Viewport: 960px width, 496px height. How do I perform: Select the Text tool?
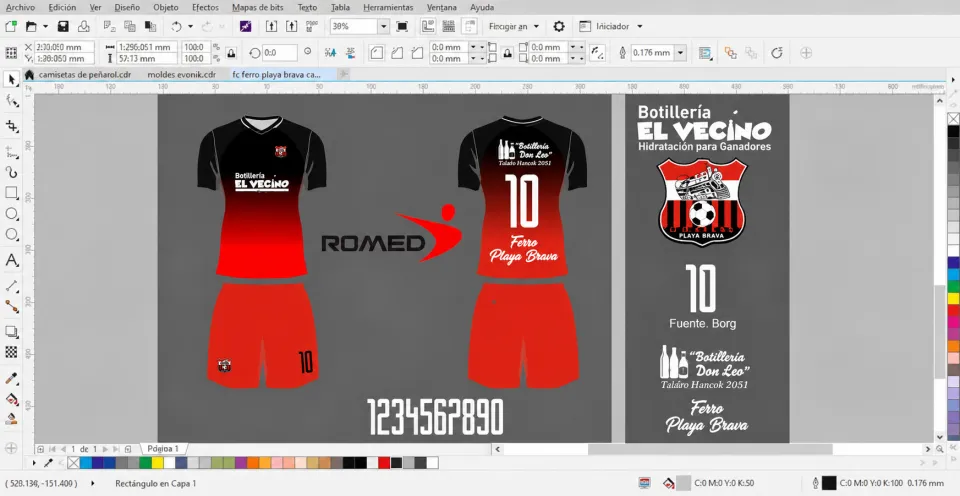point(11,260)
